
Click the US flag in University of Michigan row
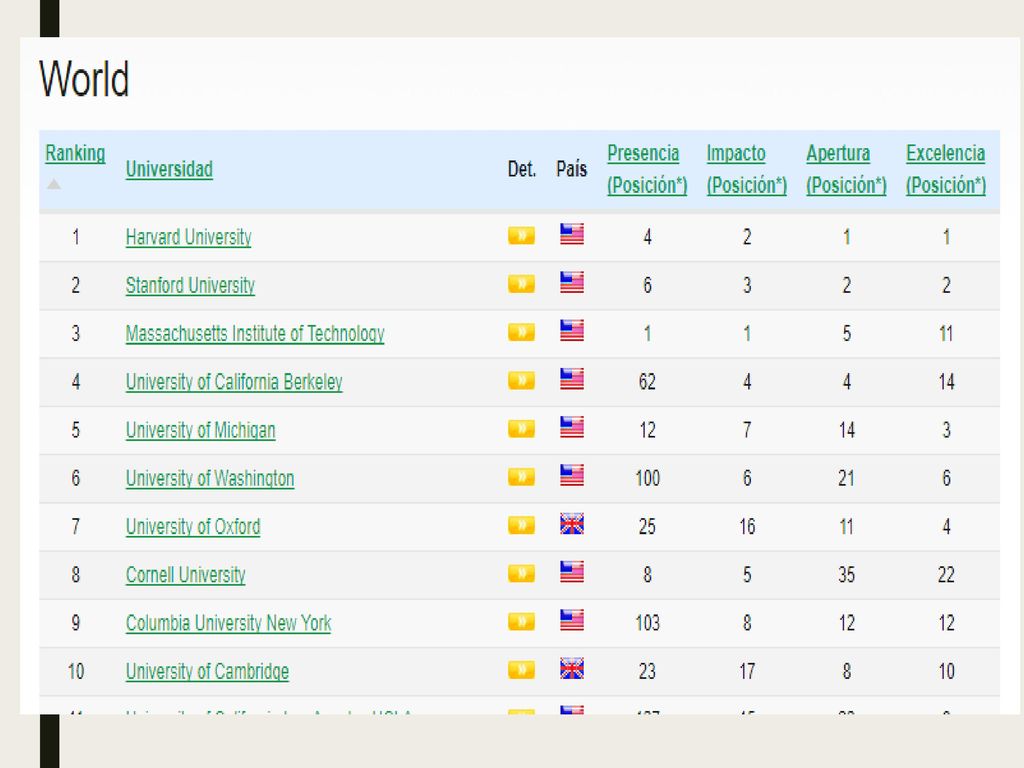click(571, 427)
